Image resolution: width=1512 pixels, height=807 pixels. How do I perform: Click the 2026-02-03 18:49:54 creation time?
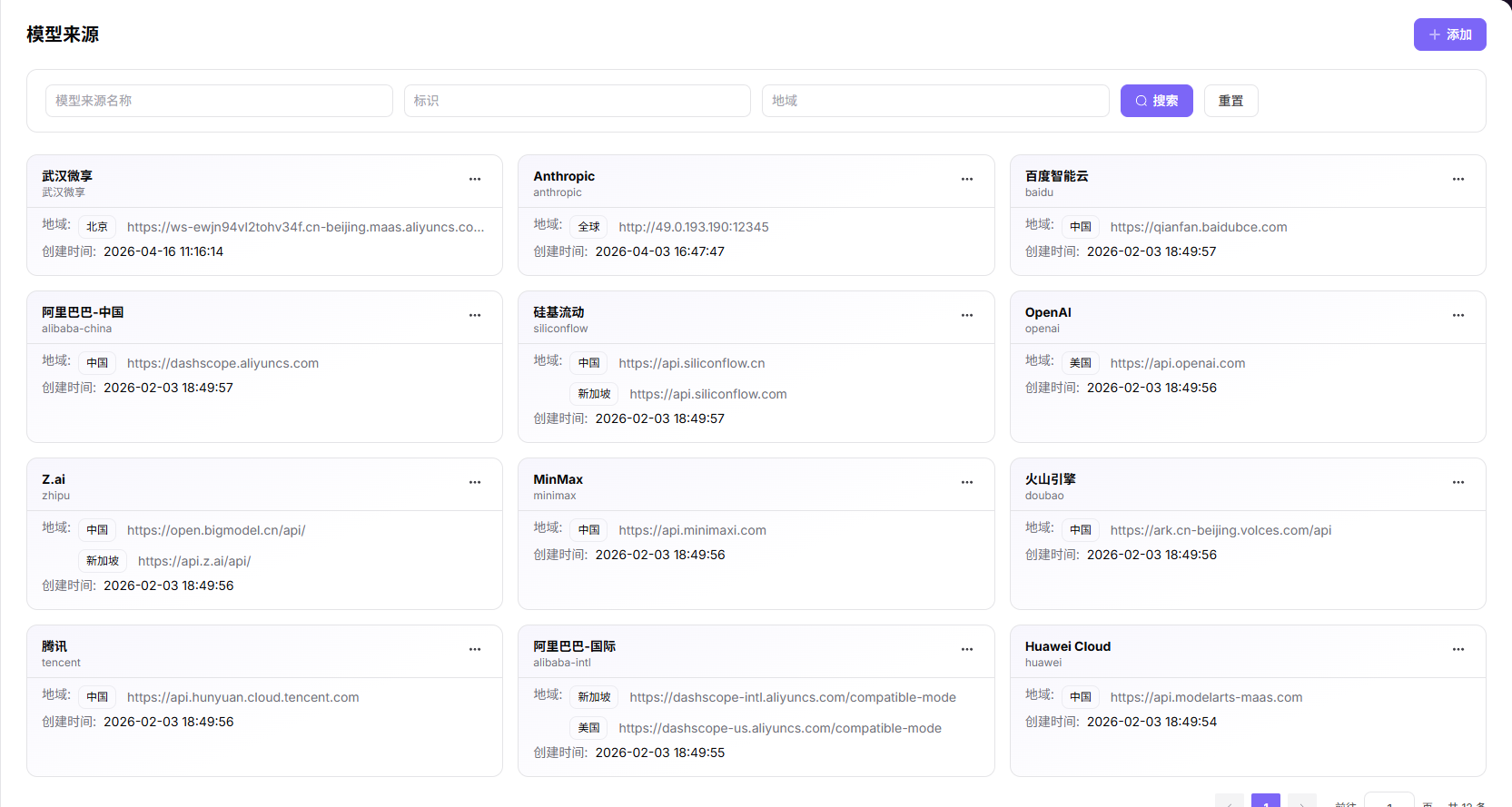(1152, 722)
